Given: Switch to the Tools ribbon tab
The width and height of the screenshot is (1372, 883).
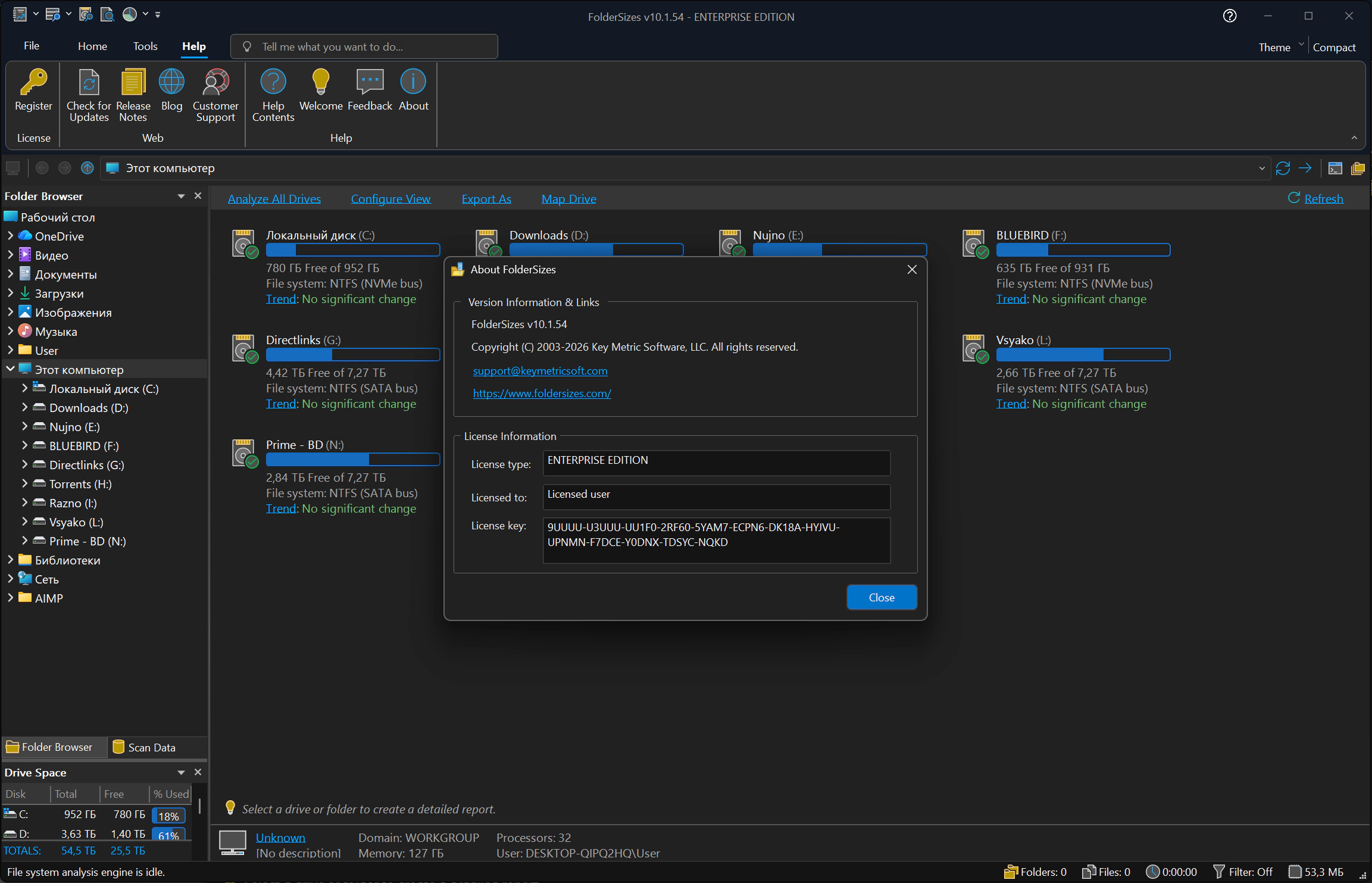Looking at the screenshot, I should point(145,46).
